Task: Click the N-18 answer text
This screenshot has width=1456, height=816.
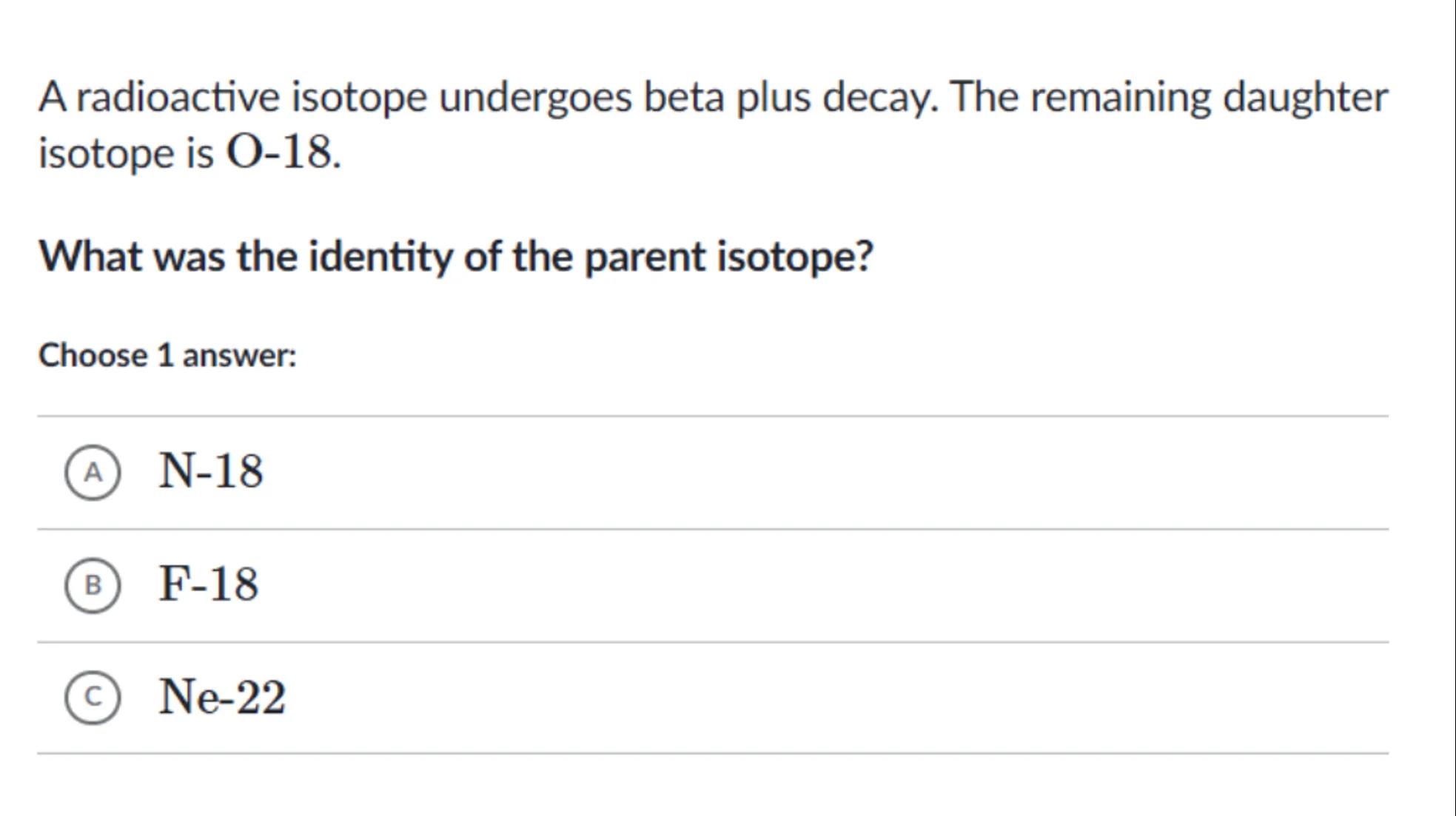Action: (211, 471)
